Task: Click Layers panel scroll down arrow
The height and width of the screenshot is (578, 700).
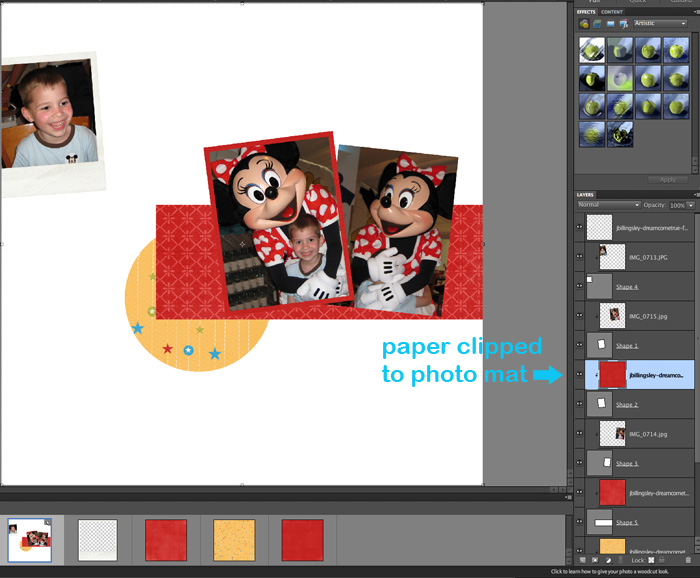Action: (697, 549)
